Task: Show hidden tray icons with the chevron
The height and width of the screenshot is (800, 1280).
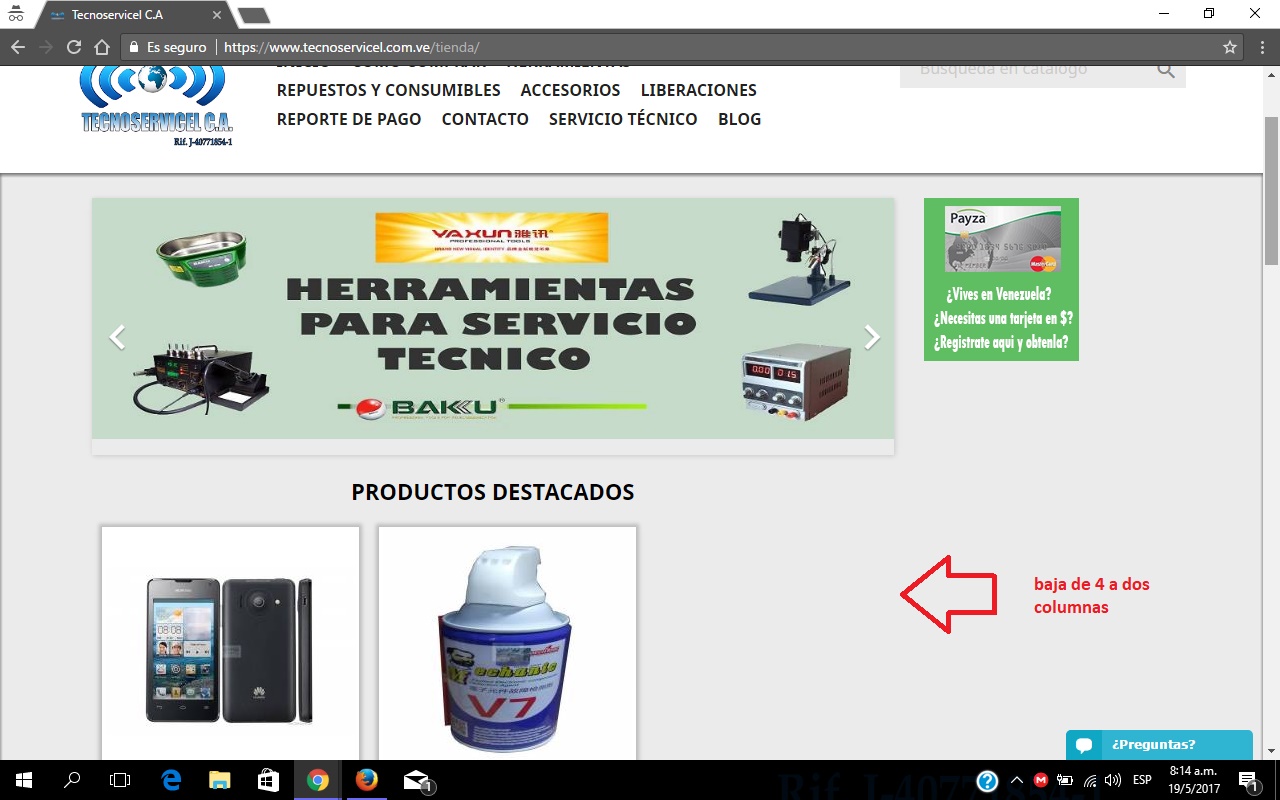Action: pos(1017,780)
